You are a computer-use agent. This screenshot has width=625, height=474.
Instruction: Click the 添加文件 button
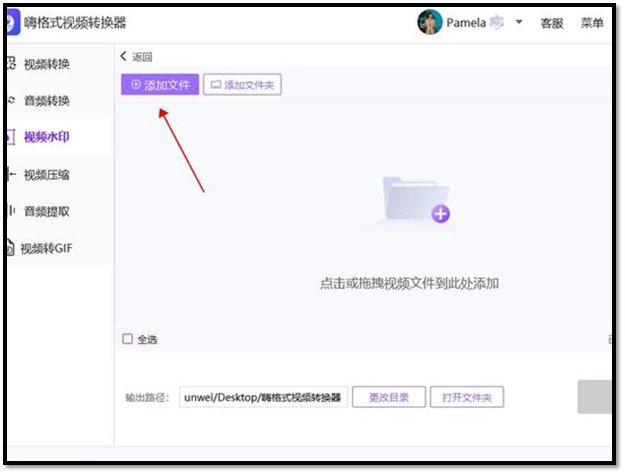click(x=160, y=85)
